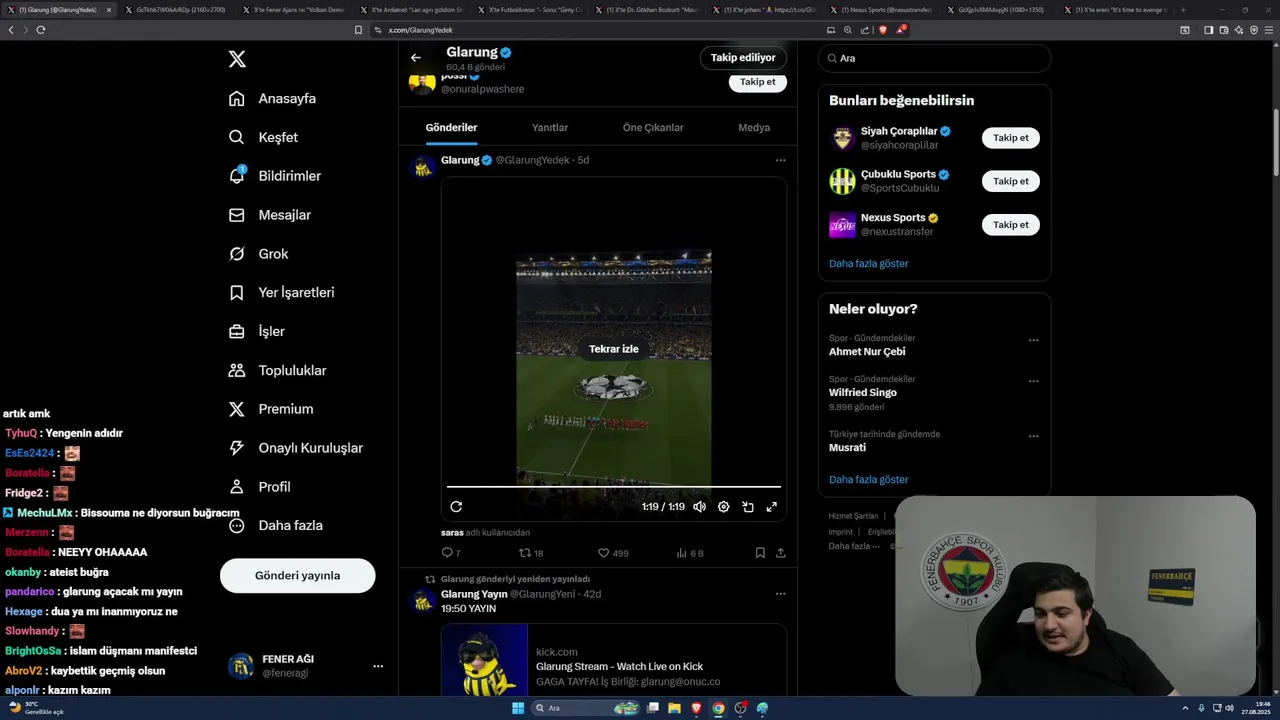Open Yer İşaretleri bookmarks
Viewport: 1280px width, 720px height.
point(281,293)
